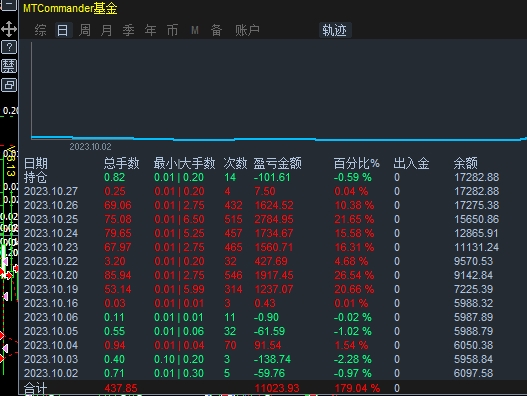Screen dimensions: 527x396
Task: Click position loss value -101.61
Action: [x=272, y=177]
